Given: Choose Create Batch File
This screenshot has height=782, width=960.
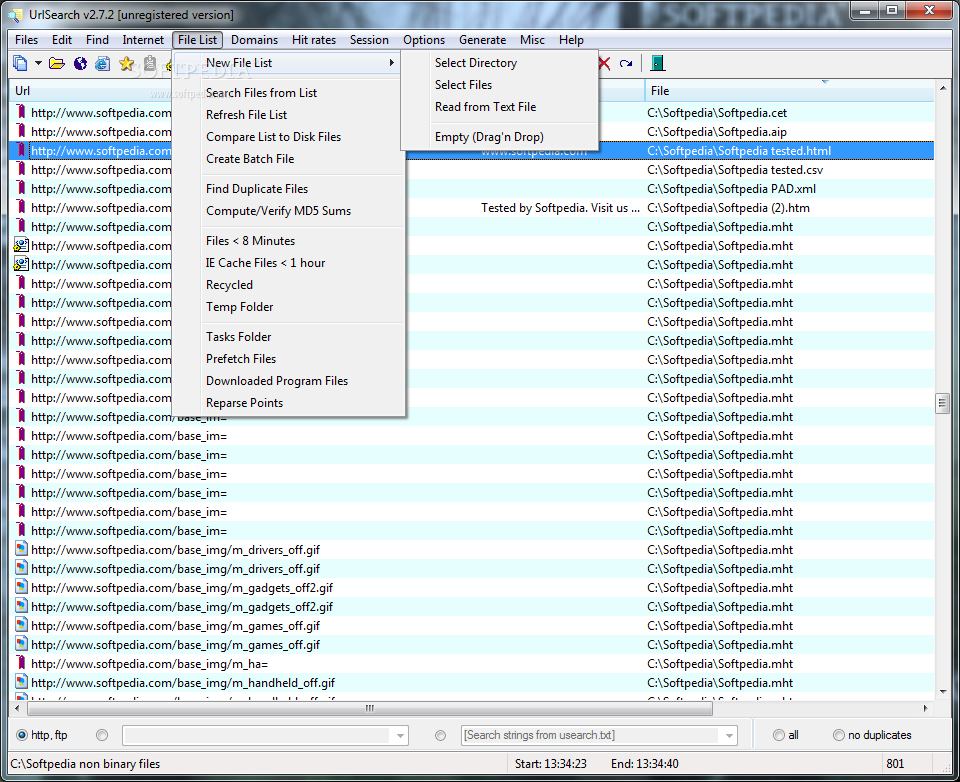Looking at the screenshot, I should click(x=288, y=159).
